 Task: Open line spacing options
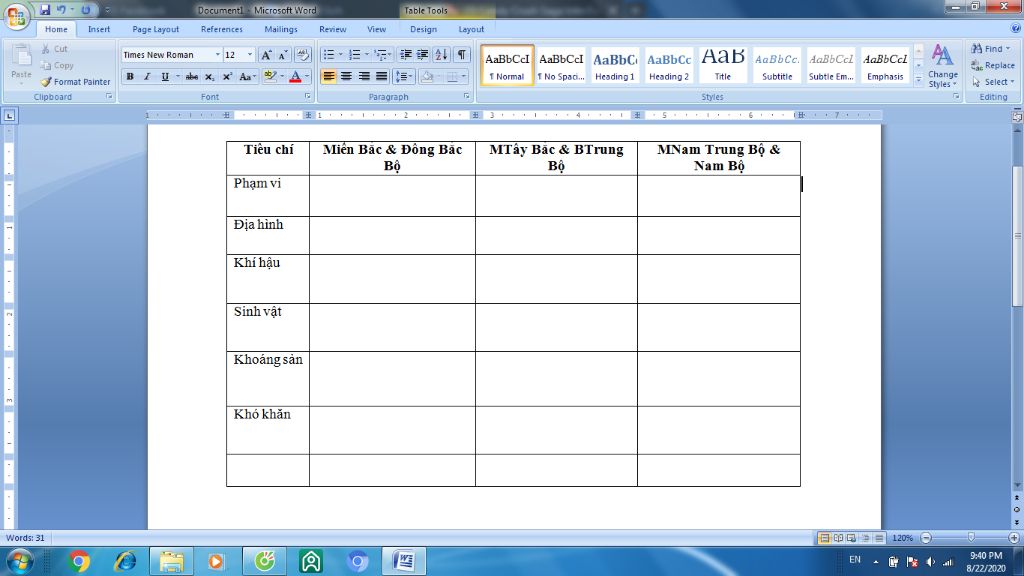[x=404, y=76]
